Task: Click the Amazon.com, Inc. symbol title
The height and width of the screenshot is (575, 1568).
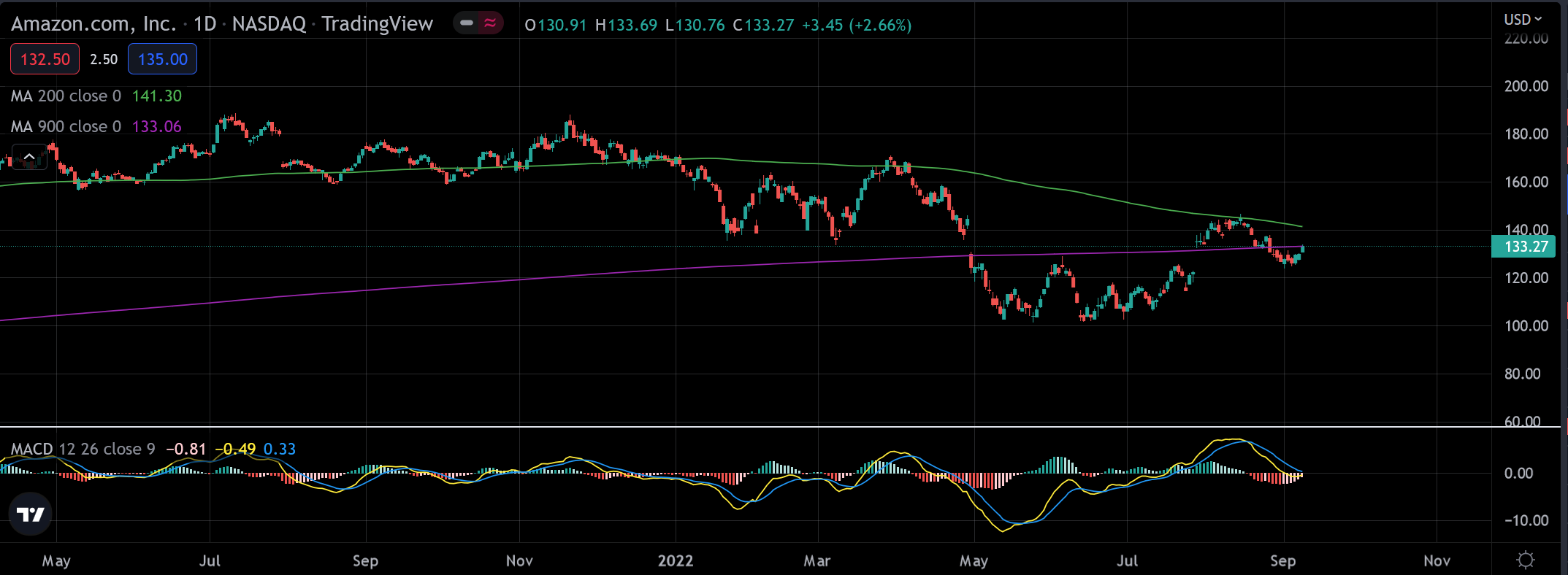Action: (x=93, y=24)
